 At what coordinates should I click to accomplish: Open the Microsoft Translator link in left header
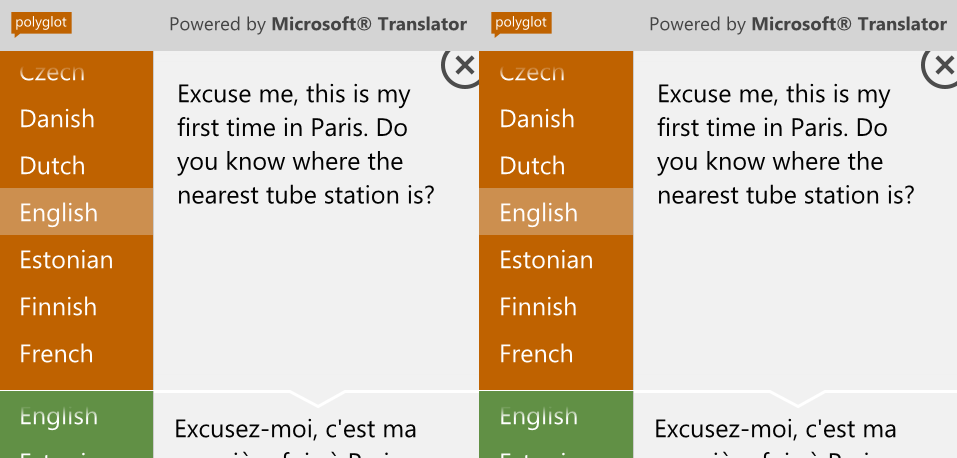tap(369, 24)
